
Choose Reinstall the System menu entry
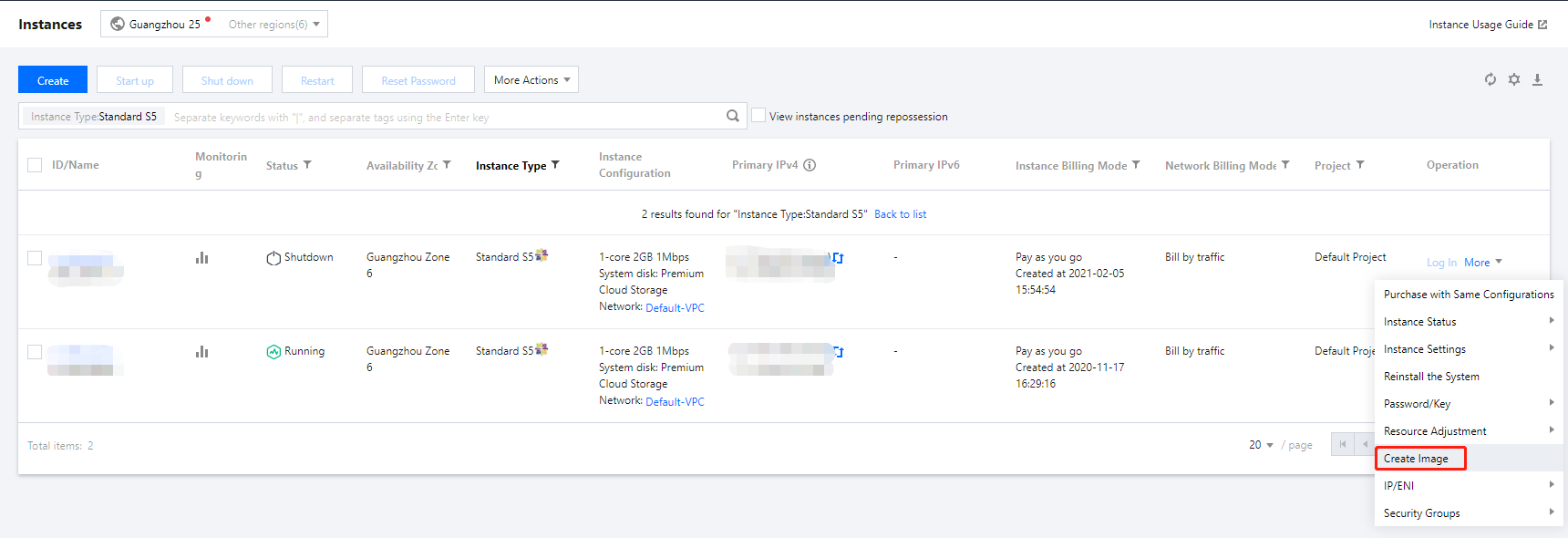1431,377
